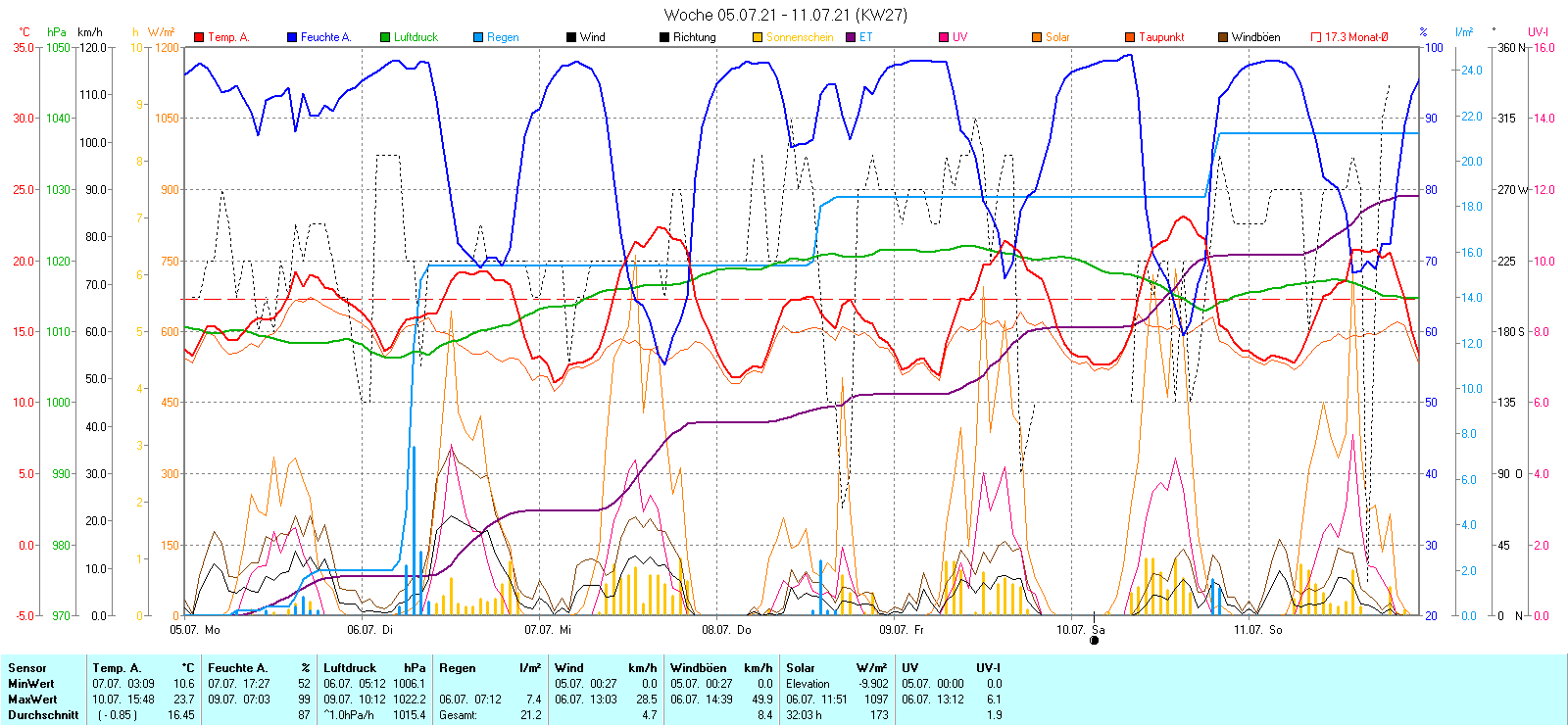Click the brown Windböen legend swatch
This screenshot has width=1568, height=725.
(x=1223, y=37)
